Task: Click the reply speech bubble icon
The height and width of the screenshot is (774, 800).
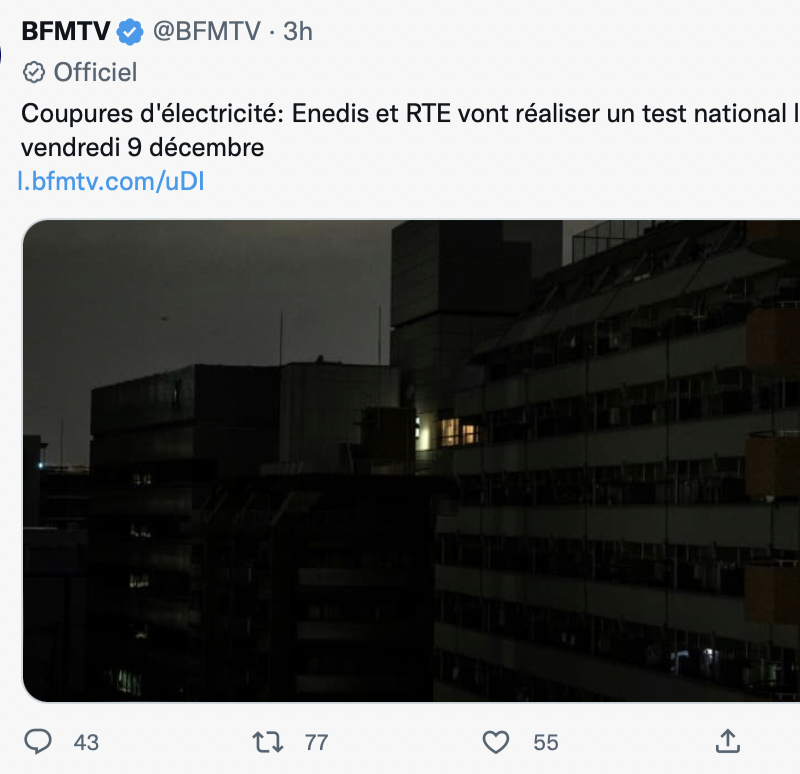Action: 38,741
